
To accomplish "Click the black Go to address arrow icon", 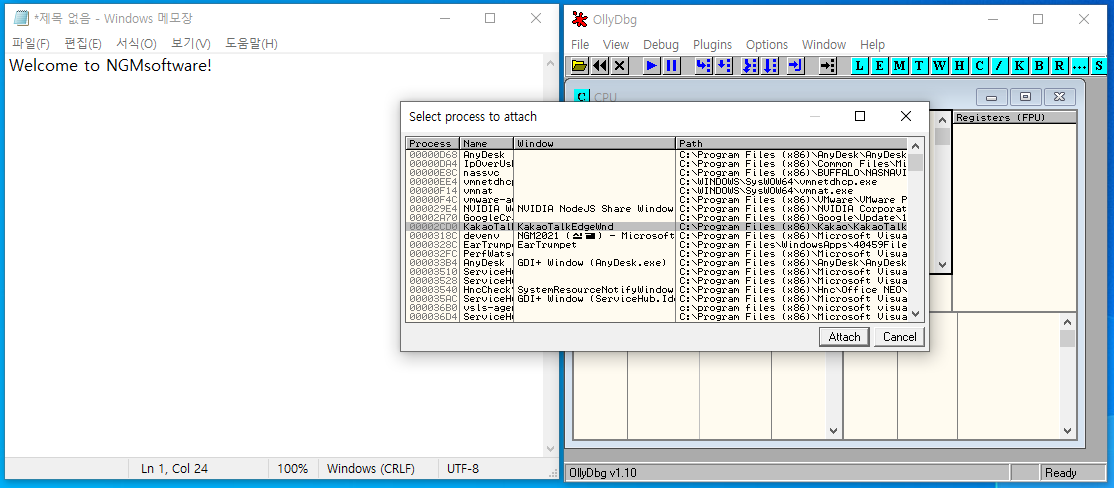I will coord(828,66).
